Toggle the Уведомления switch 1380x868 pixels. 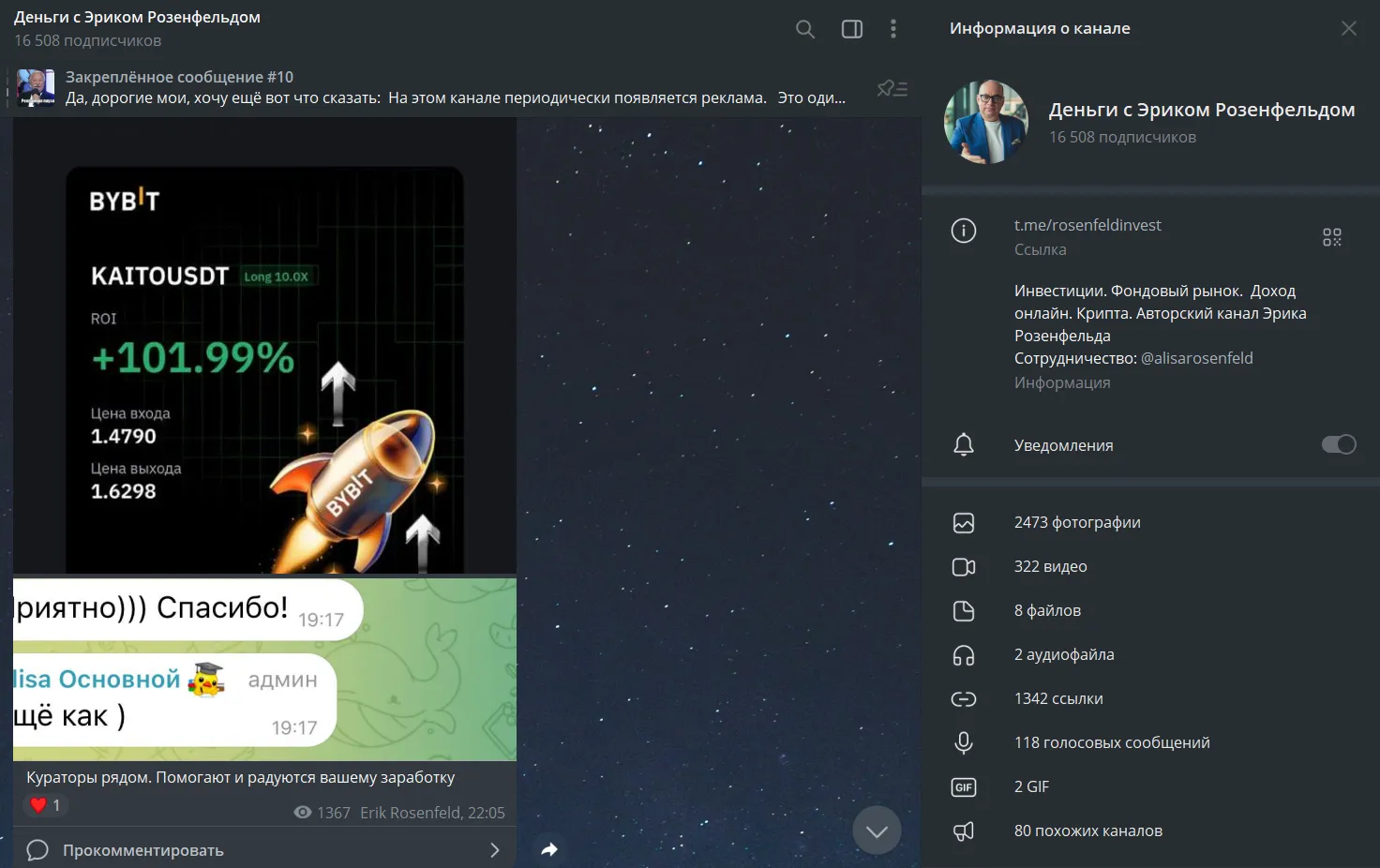[1339, 444]
